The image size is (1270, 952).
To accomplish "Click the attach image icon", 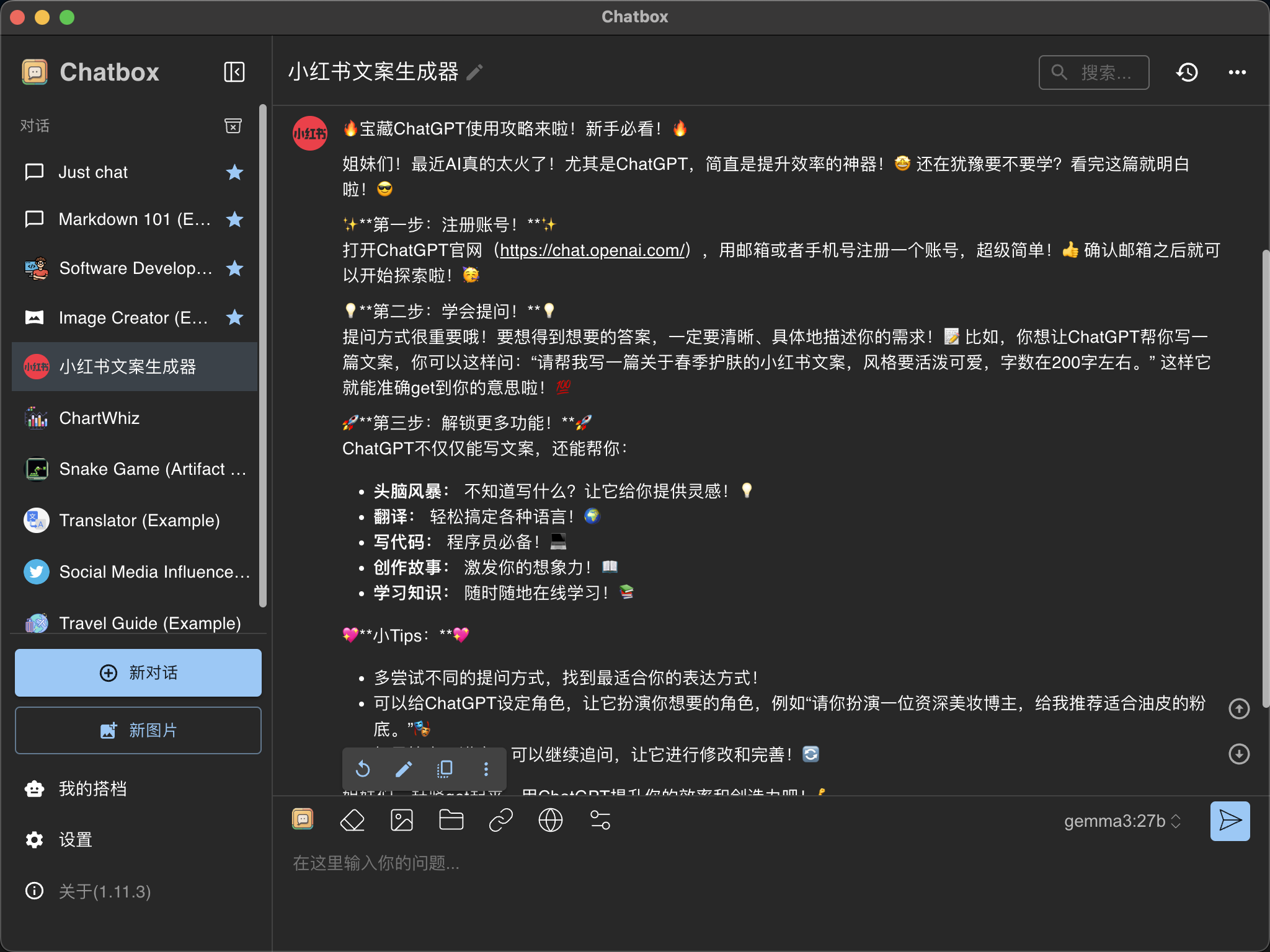I will (x=402, y=821).
